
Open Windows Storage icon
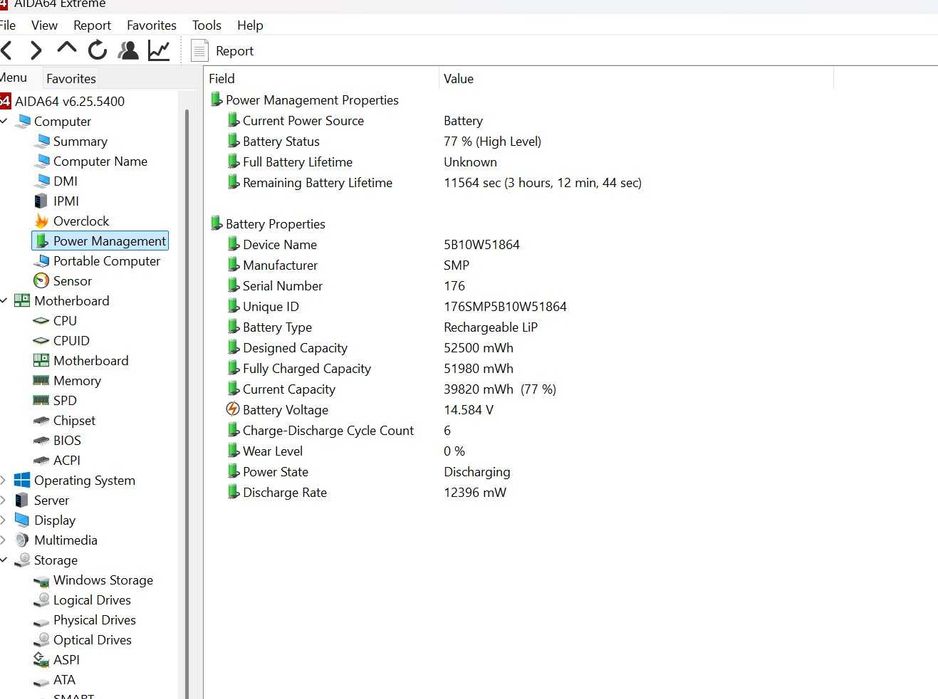[x=41, y=581]
